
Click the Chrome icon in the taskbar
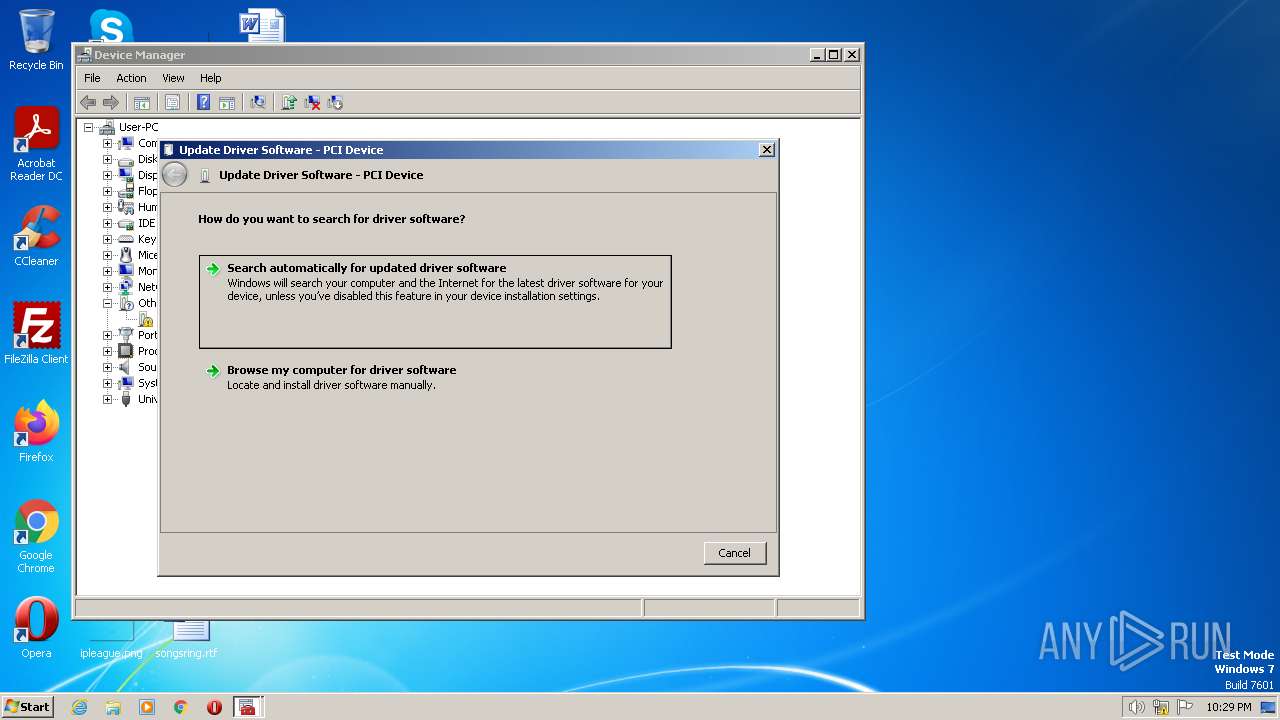(x=181, y=707)
